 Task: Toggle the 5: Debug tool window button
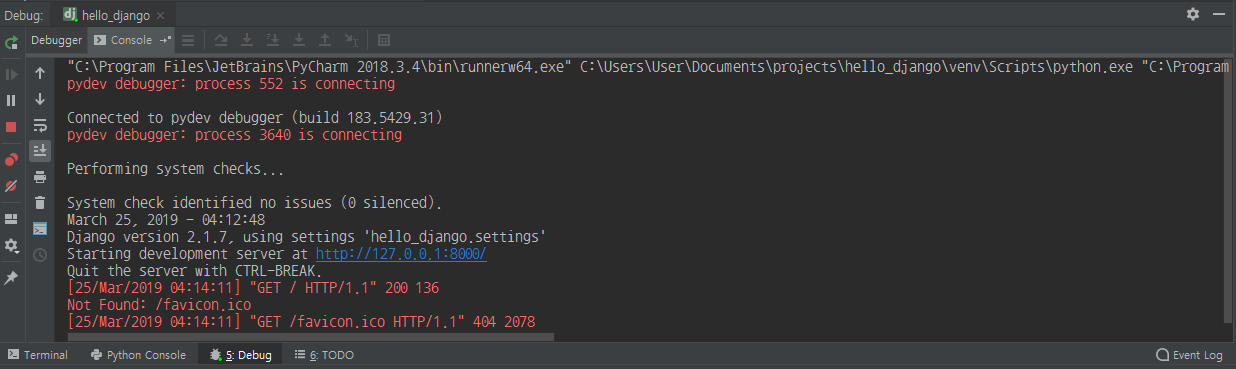tap(240, 355)
